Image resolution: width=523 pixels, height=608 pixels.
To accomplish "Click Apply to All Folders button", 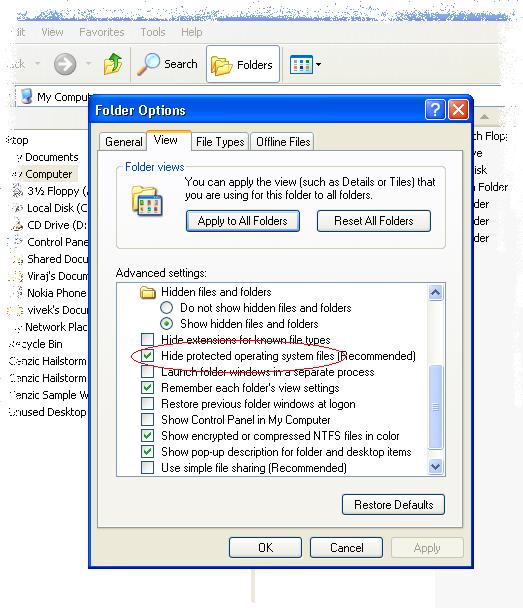I will (x=243, y=221).
